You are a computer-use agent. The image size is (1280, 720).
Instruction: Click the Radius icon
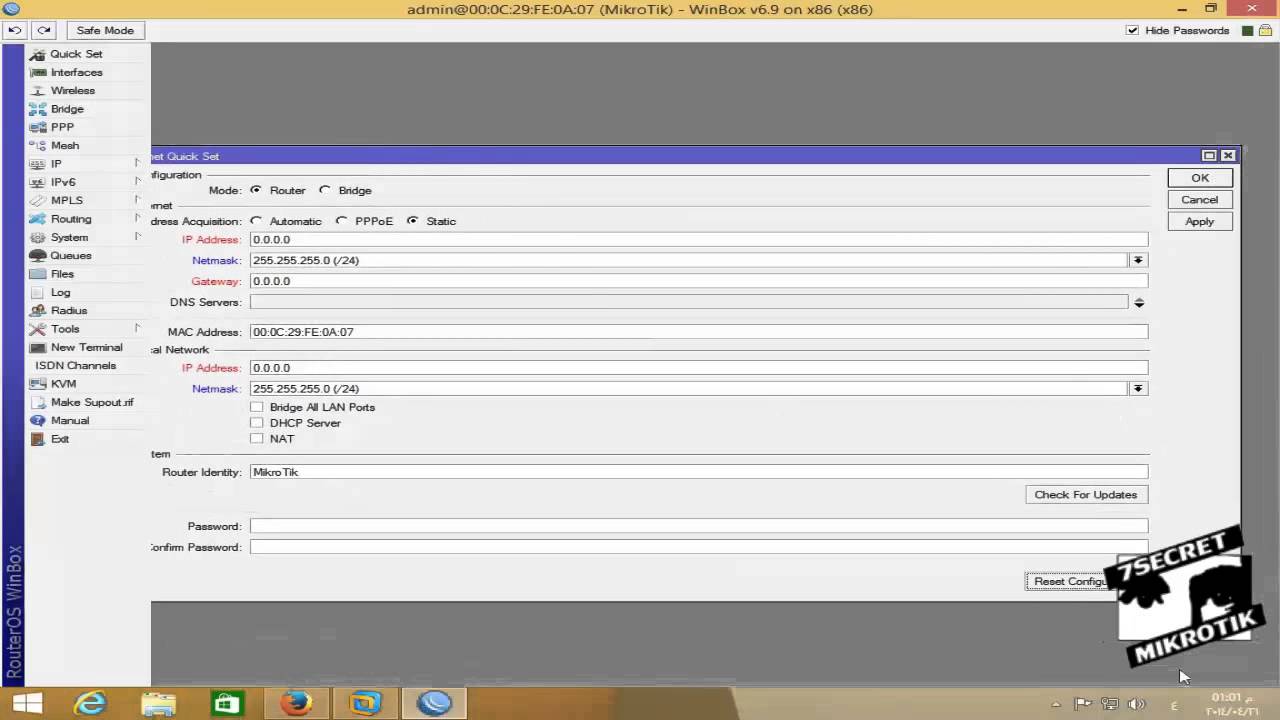[x=37, y=310]
